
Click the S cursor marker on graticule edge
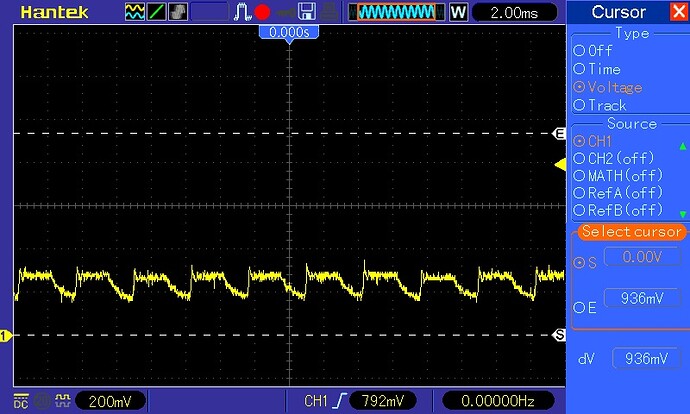click(x=559, y=335)
